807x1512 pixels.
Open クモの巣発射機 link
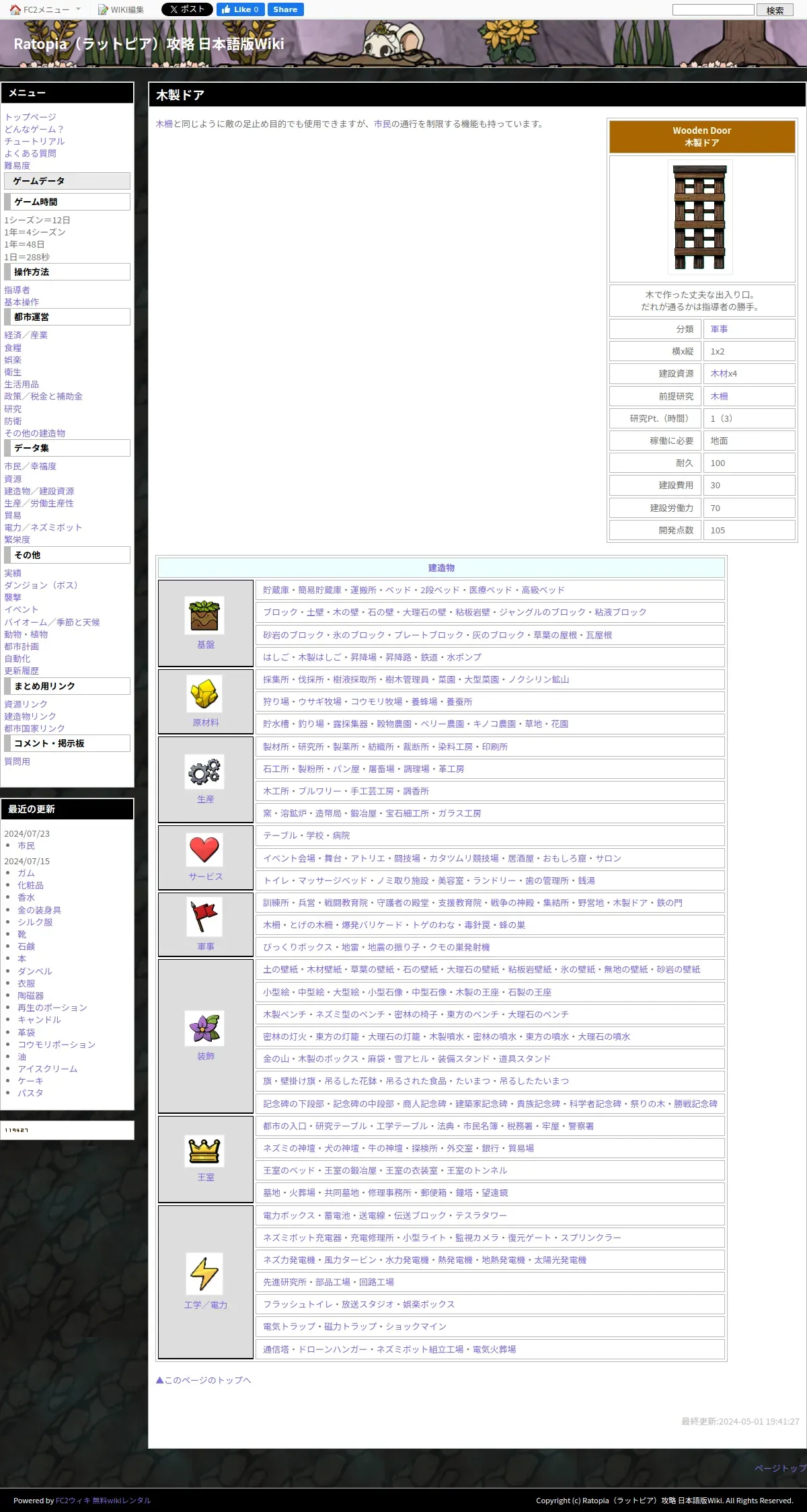[x=459, y=947]
